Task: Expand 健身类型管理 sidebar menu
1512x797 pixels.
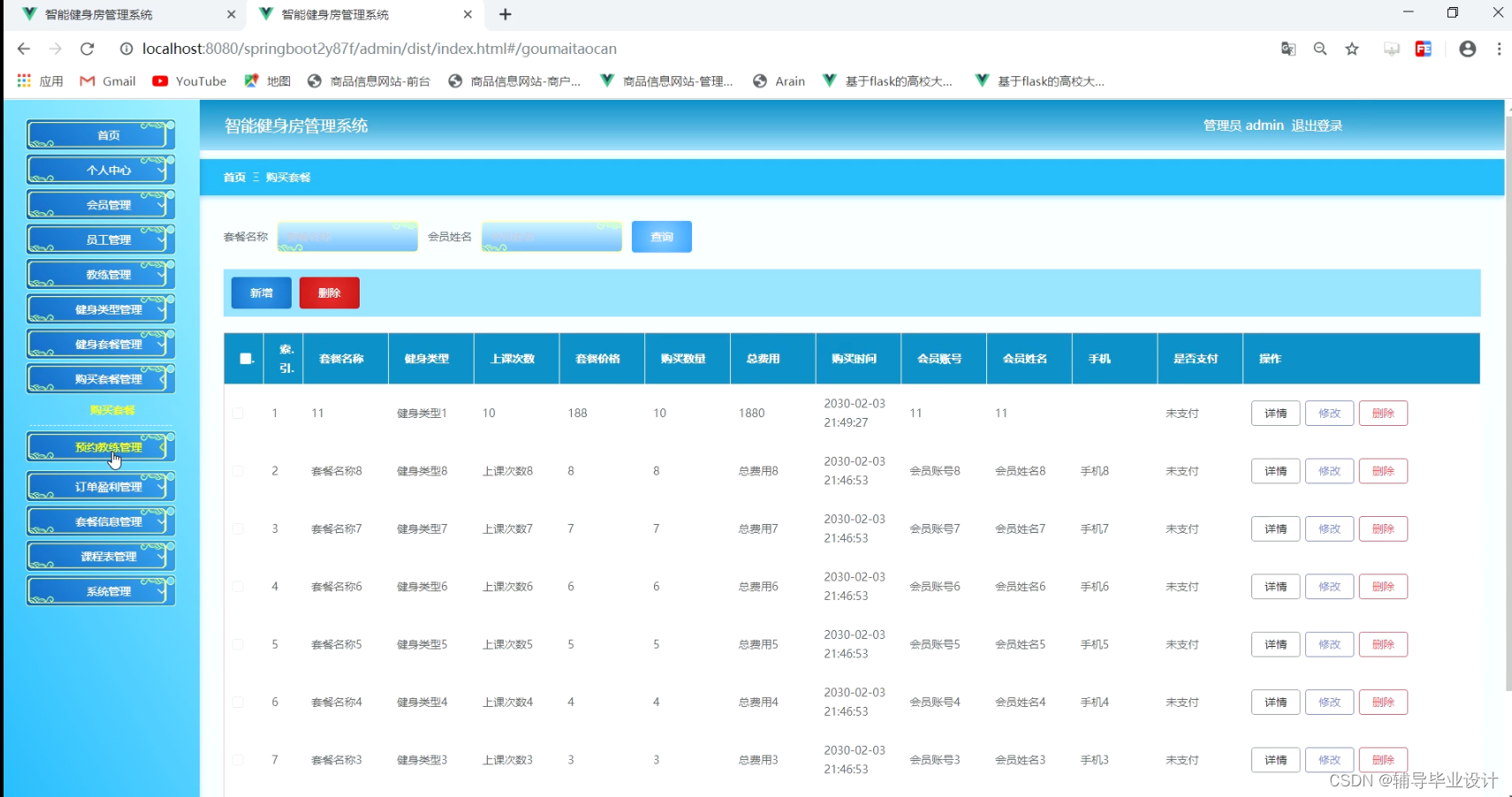Action: click(101, 309)
